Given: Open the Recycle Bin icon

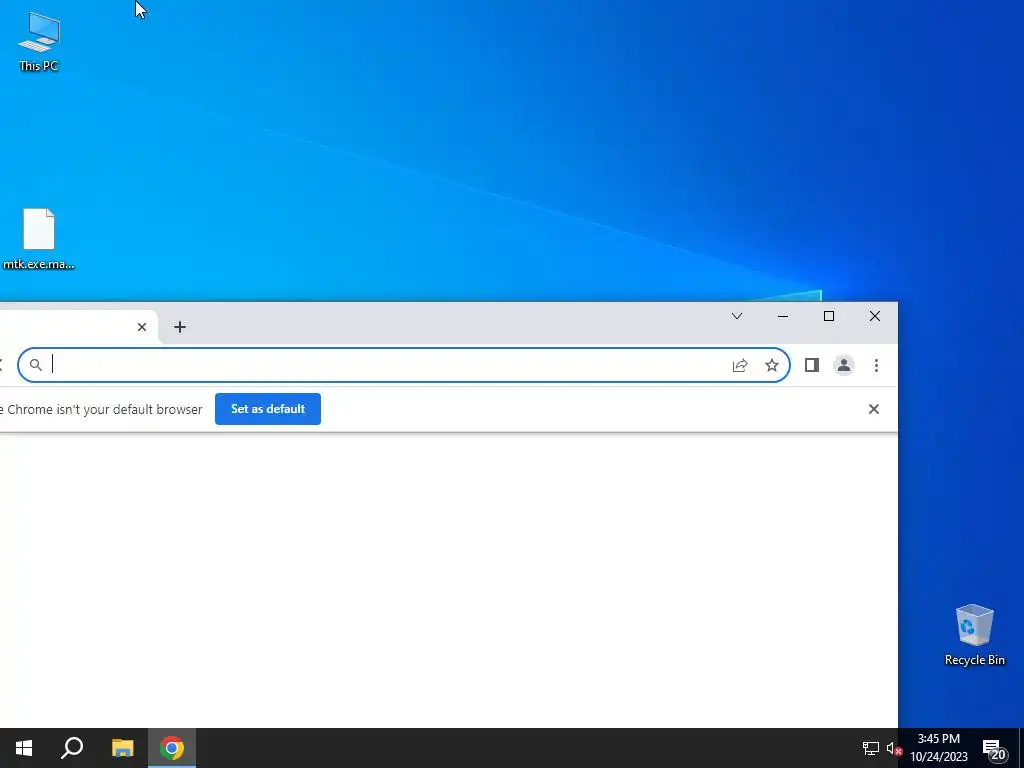Looking at the screenshot, I should [x=974, y=635].
